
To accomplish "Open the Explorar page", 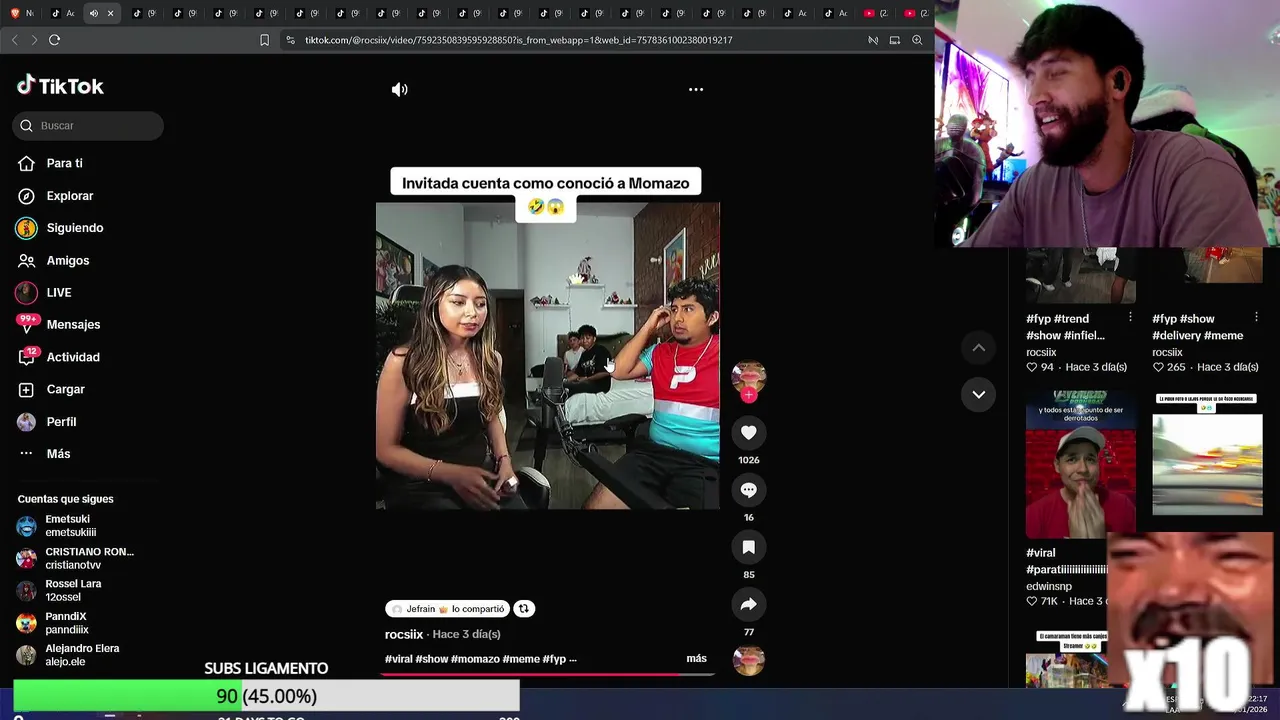I will pyautogui.click(x=69, y=196).
